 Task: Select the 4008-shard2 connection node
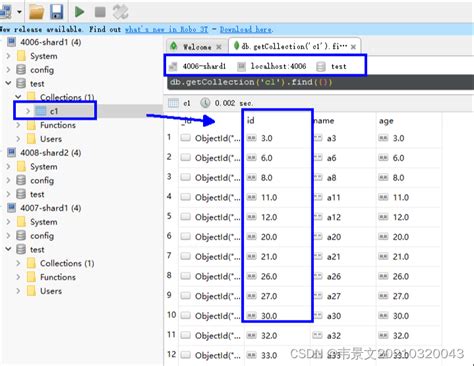(50, 153)
